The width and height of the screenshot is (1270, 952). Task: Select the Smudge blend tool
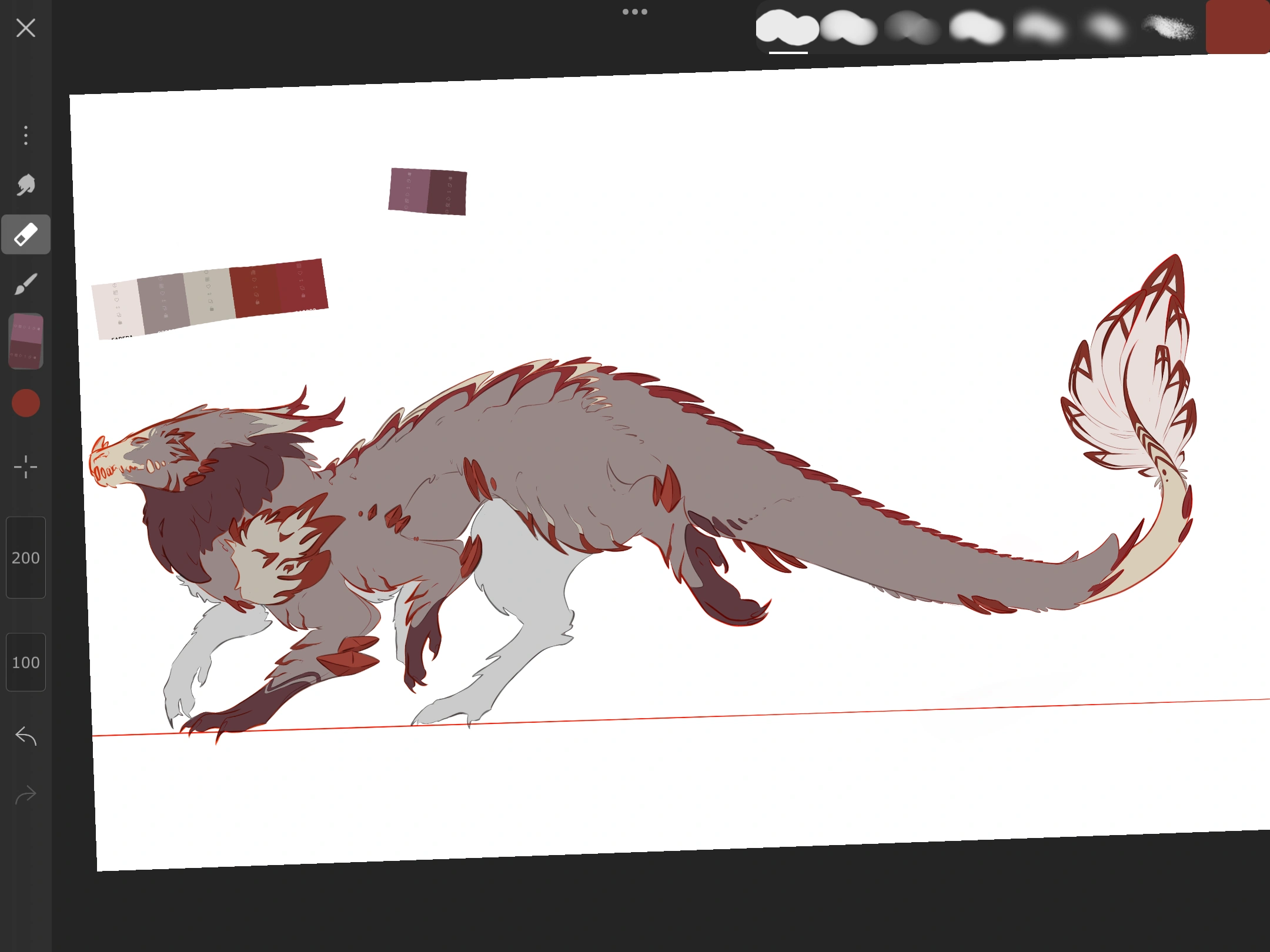click(x=25, y=185)
